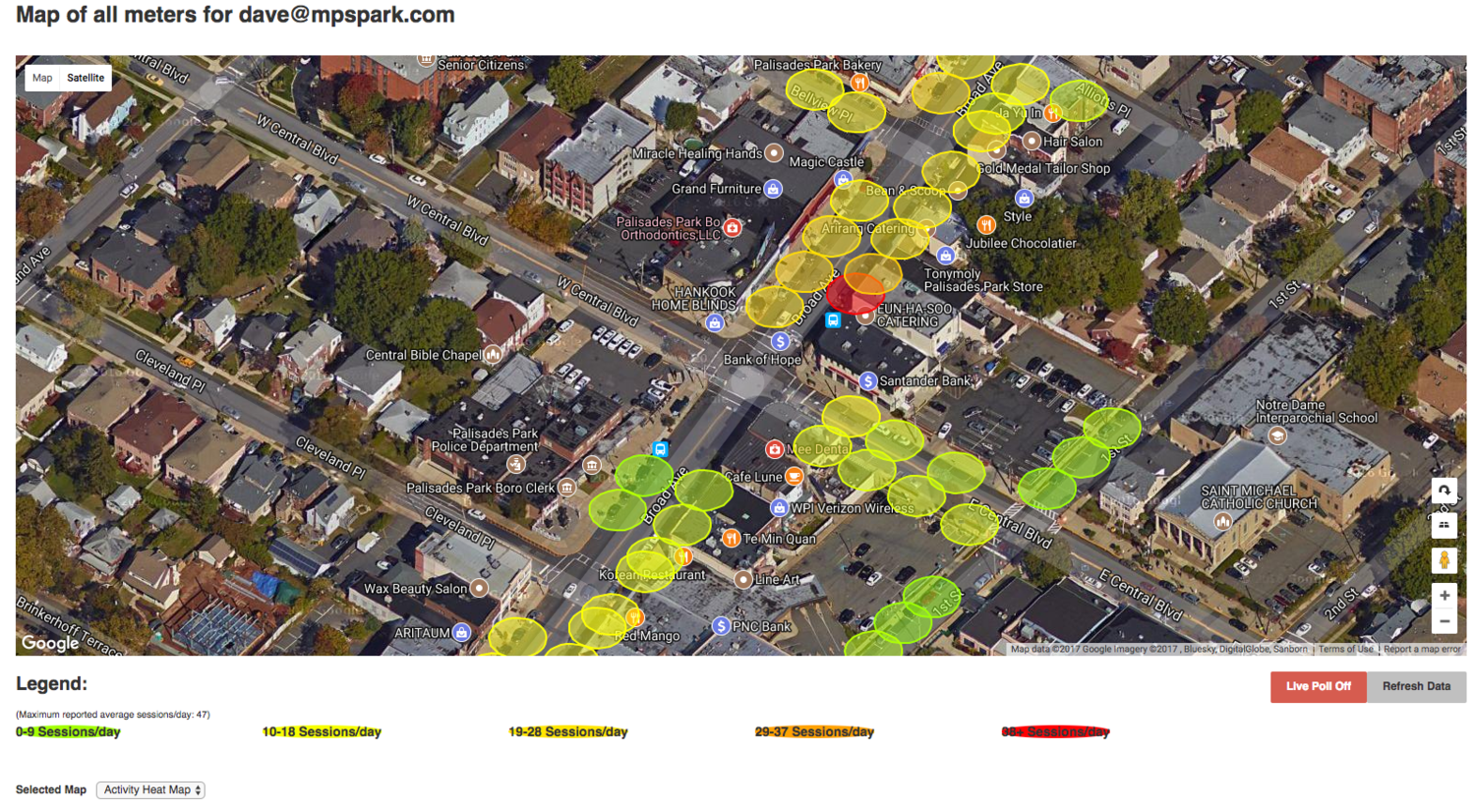Image resolution: width=1475 pixels, height=812 pixels.
Task: Click the Bean & Scoop map label
Action: point(906,191)
